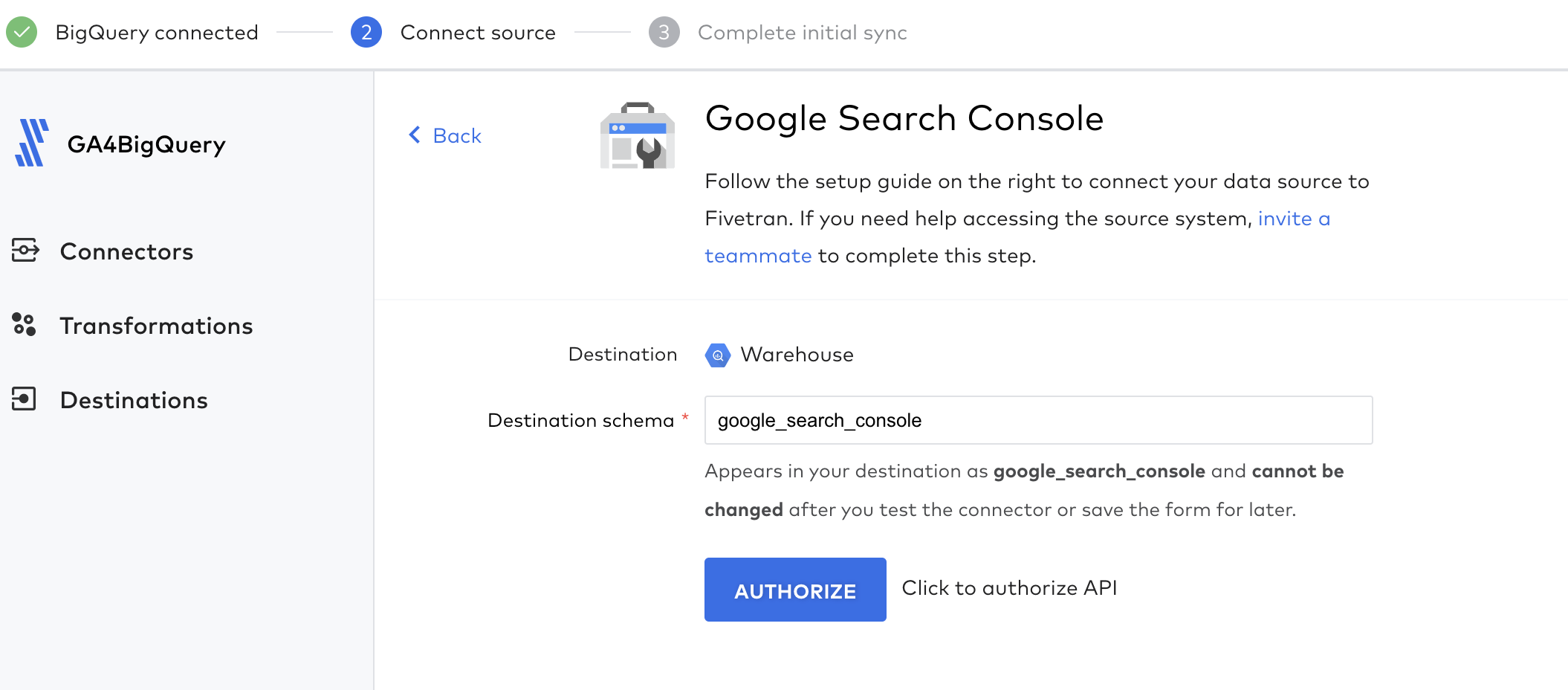Image resolution: width=1568 pixels, height=690 pixels.
Task: Open the Transformations menu item
Action: (156, 326)
